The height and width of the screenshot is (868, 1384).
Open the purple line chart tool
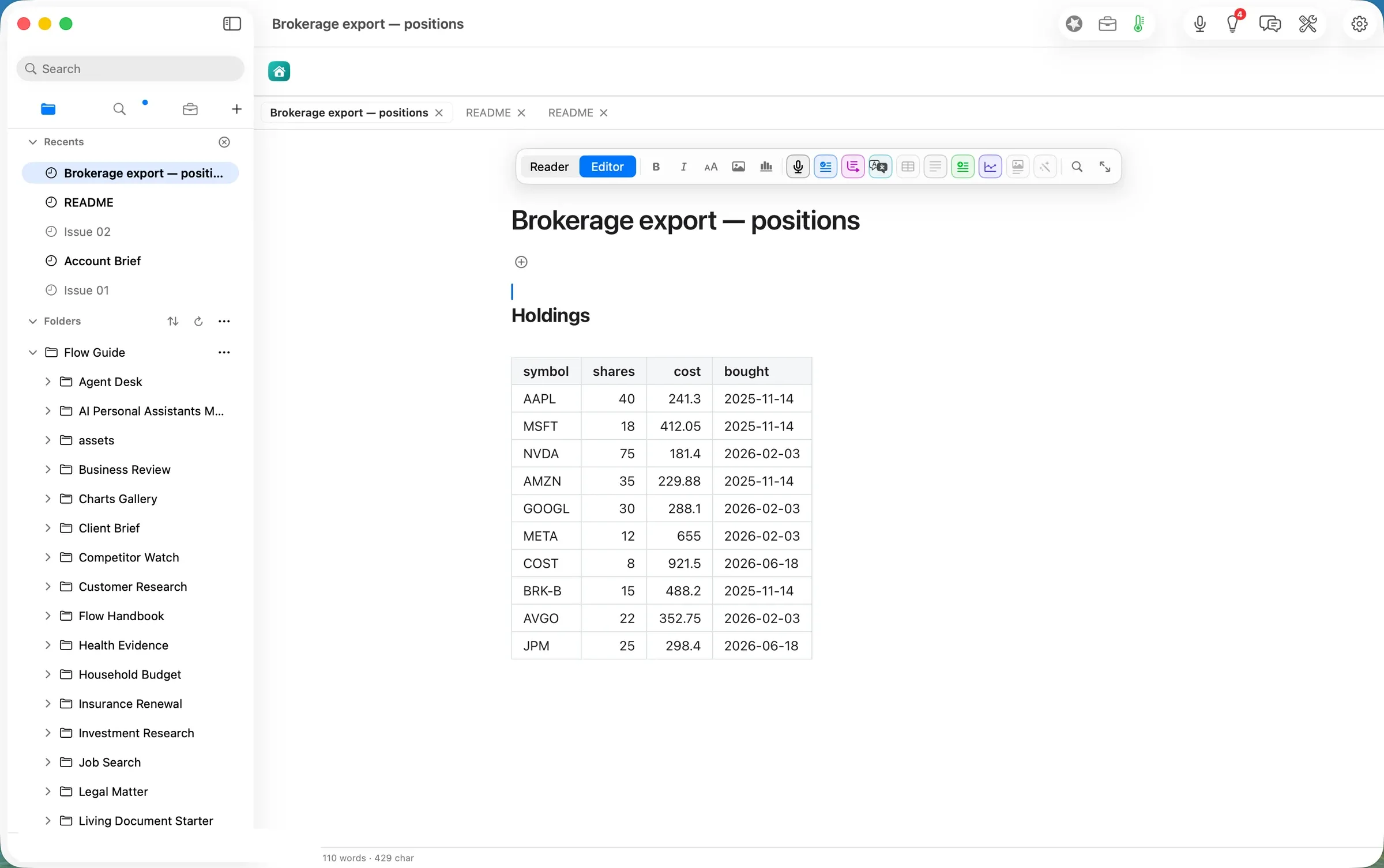point(990,167)
